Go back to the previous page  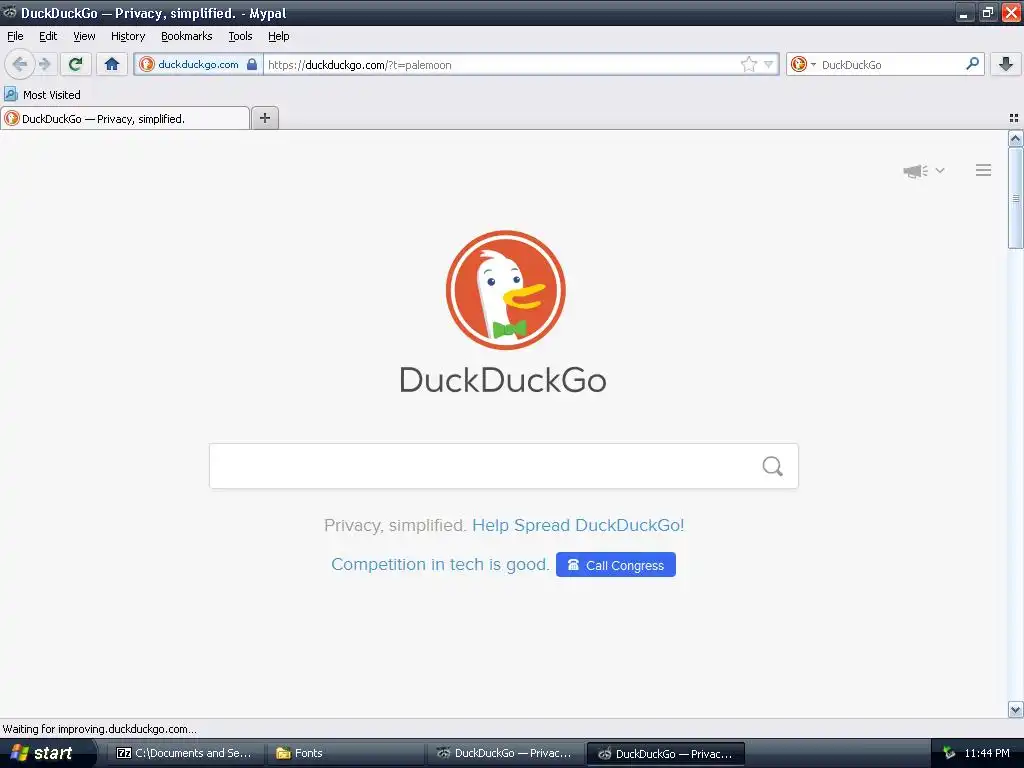(x=20, y=64)
